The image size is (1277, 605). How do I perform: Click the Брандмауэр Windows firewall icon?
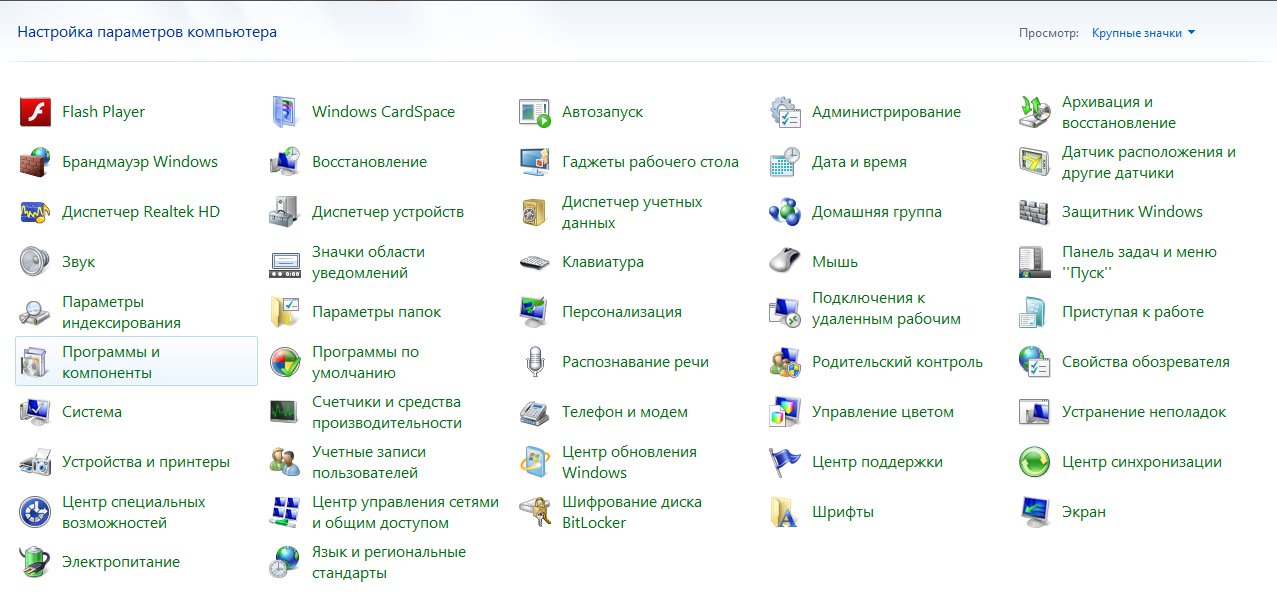coord(35,162)
